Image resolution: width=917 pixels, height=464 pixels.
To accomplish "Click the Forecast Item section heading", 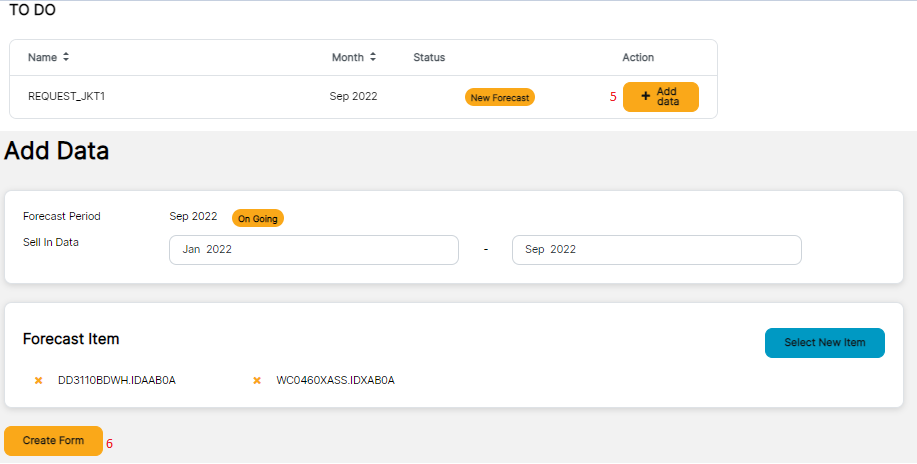I will click(x=71, y=339).
